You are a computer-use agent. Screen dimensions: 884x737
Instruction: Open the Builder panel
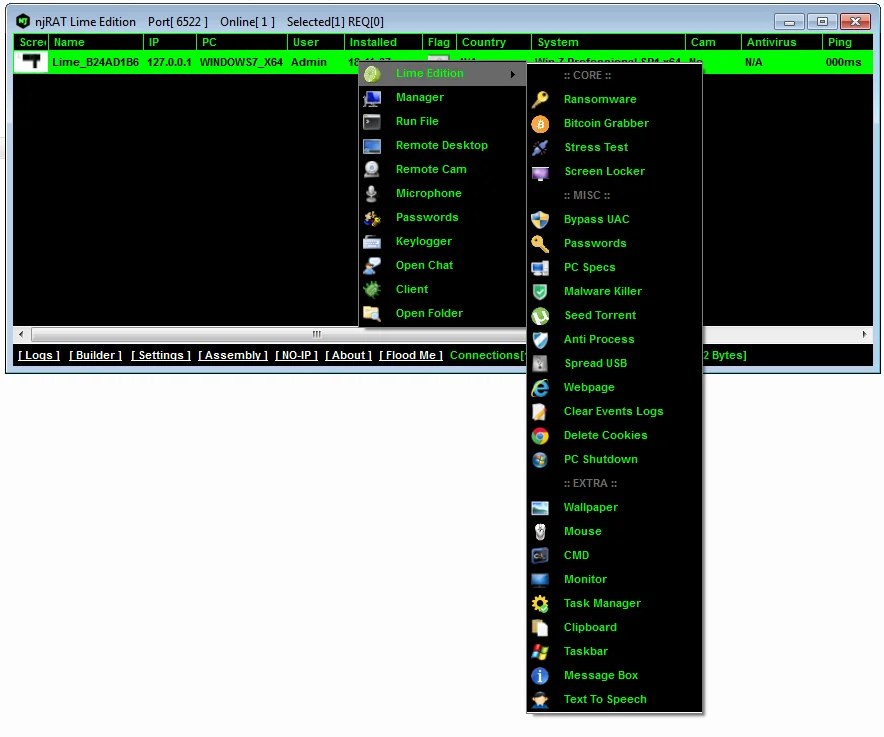[x=95, y=355]
